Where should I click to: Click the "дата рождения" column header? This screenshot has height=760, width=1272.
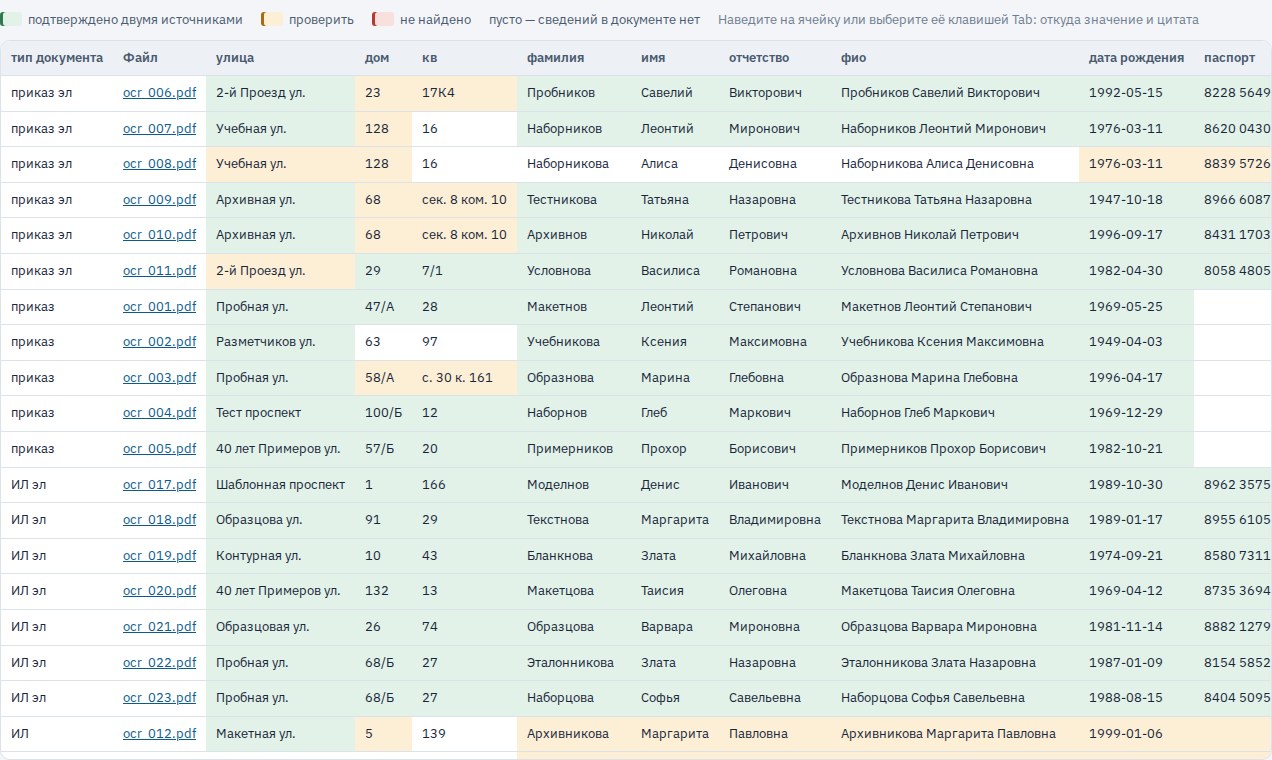(1136, 58)
